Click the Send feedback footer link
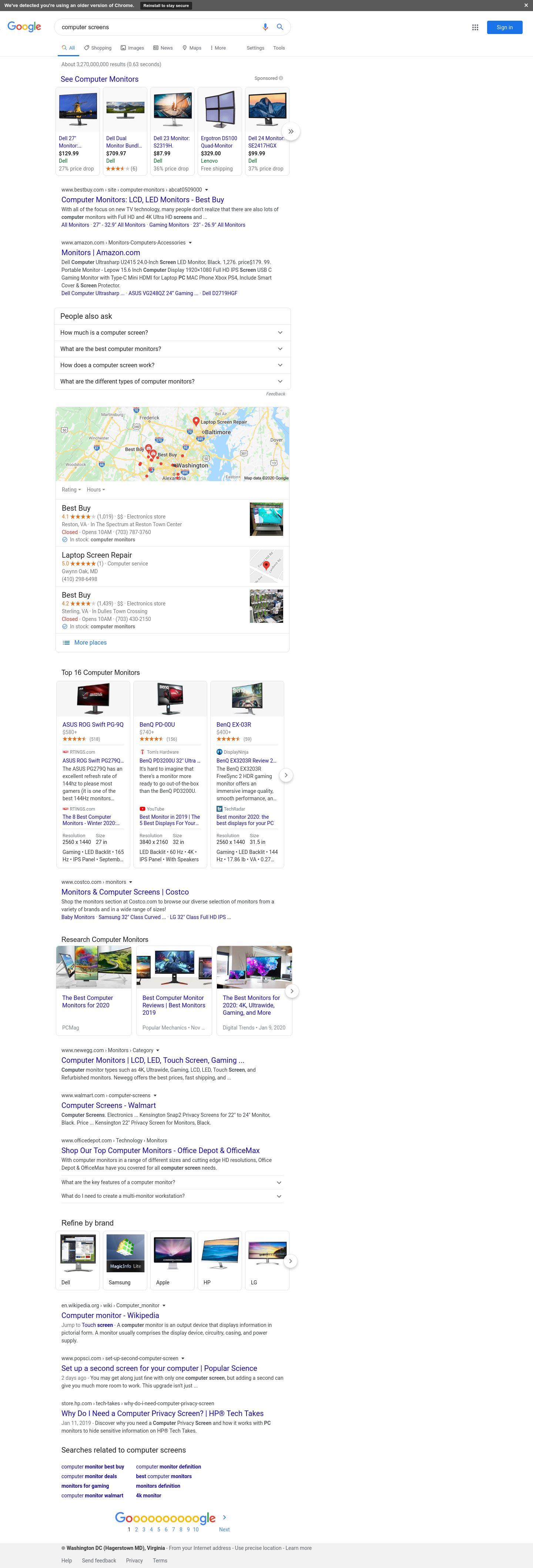The width and height of the screenshot is (533, 1568). pos(99,1560)
